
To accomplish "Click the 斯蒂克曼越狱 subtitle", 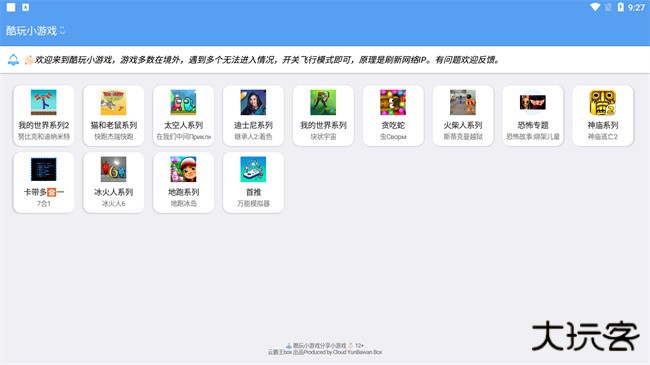I will pyautogui.click(x=463, y=136).
